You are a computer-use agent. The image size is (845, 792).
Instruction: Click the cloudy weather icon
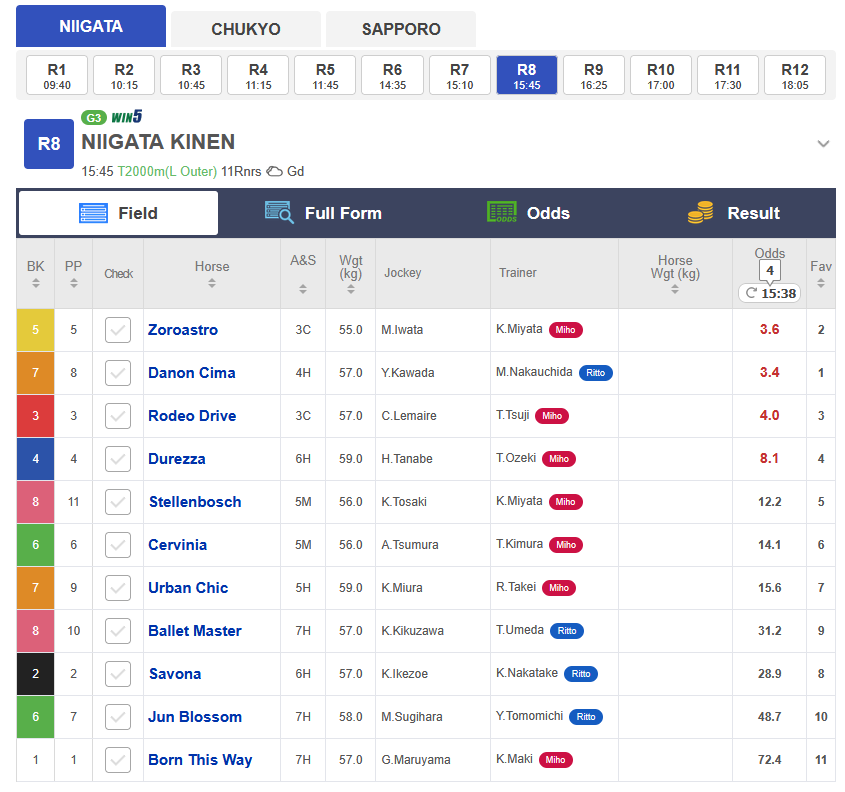[275, 171]
